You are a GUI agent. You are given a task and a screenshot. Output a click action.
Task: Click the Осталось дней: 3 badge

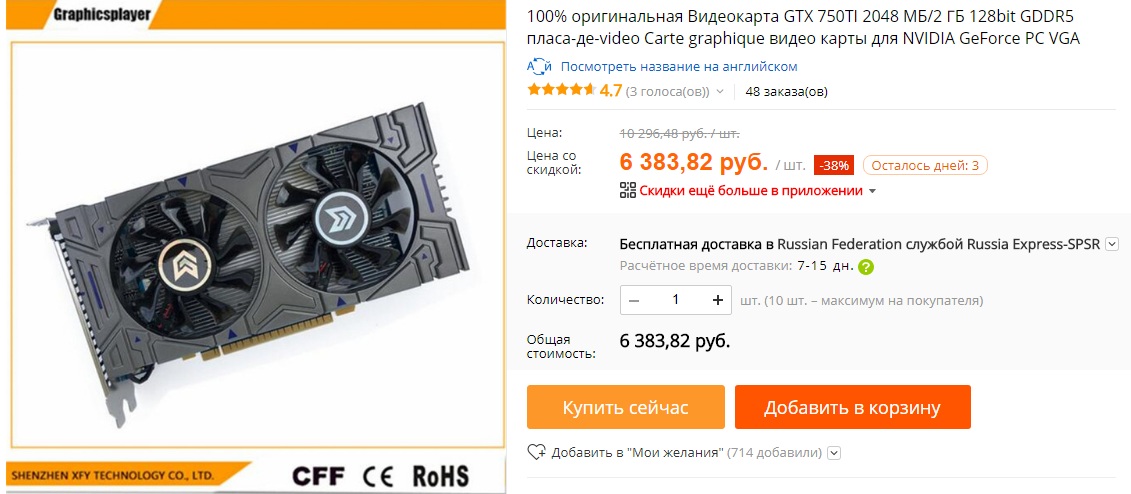coord(925,165)
